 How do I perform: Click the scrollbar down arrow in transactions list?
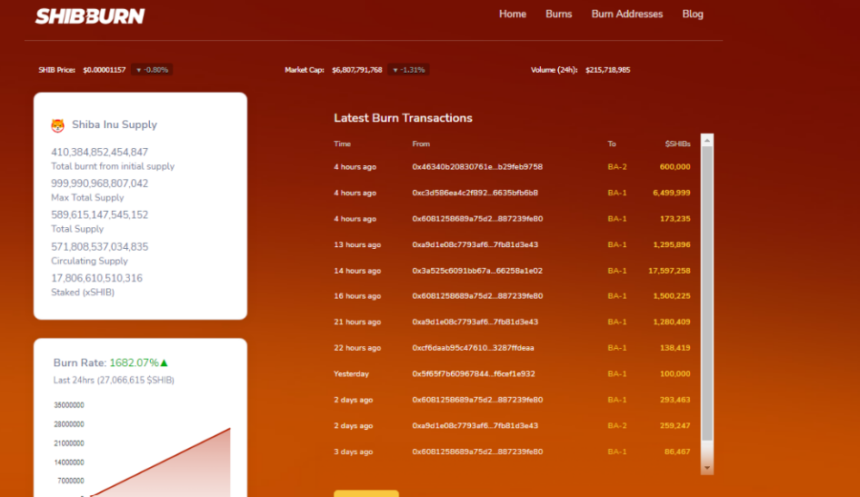[707, 467]
